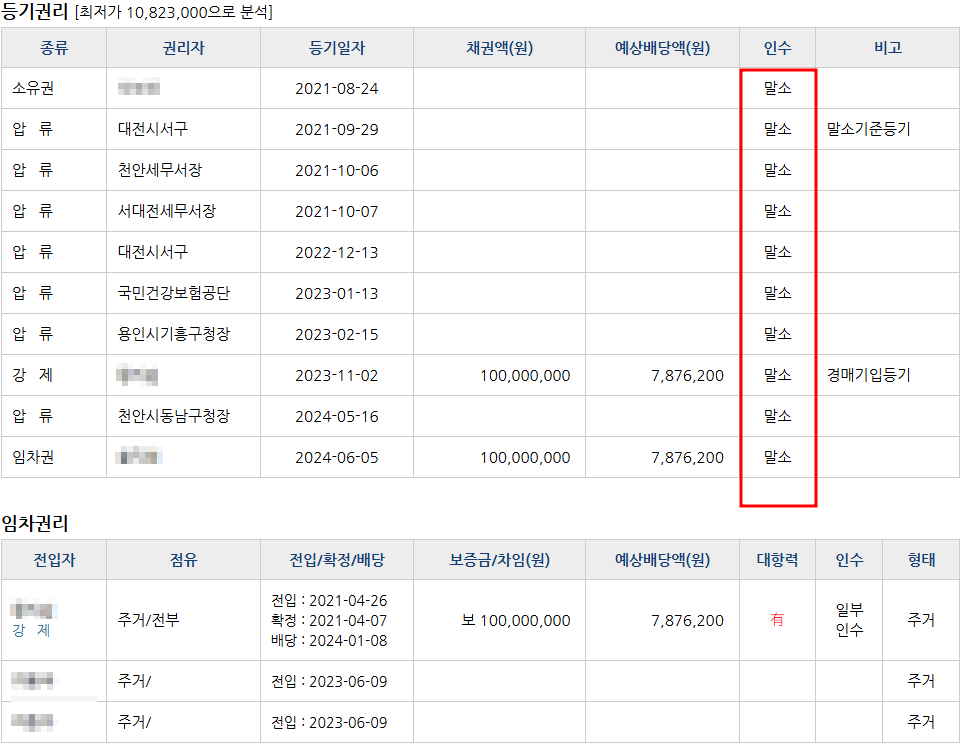Click the 소유권 row's 말소 cell
962x755 pixels.
777,88
